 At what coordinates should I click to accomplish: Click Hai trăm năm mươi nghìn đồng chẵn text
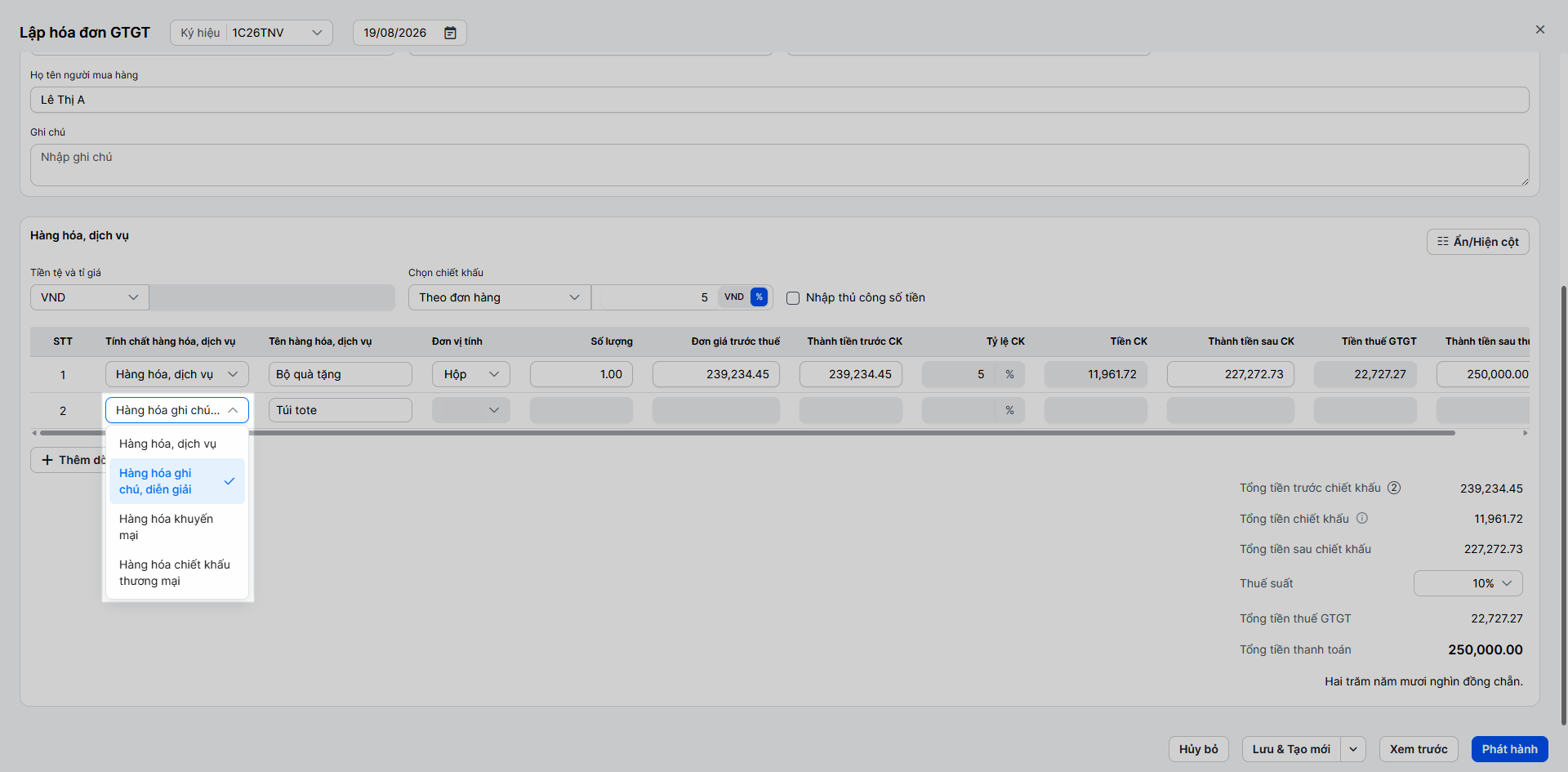(x=1423, y=681)
